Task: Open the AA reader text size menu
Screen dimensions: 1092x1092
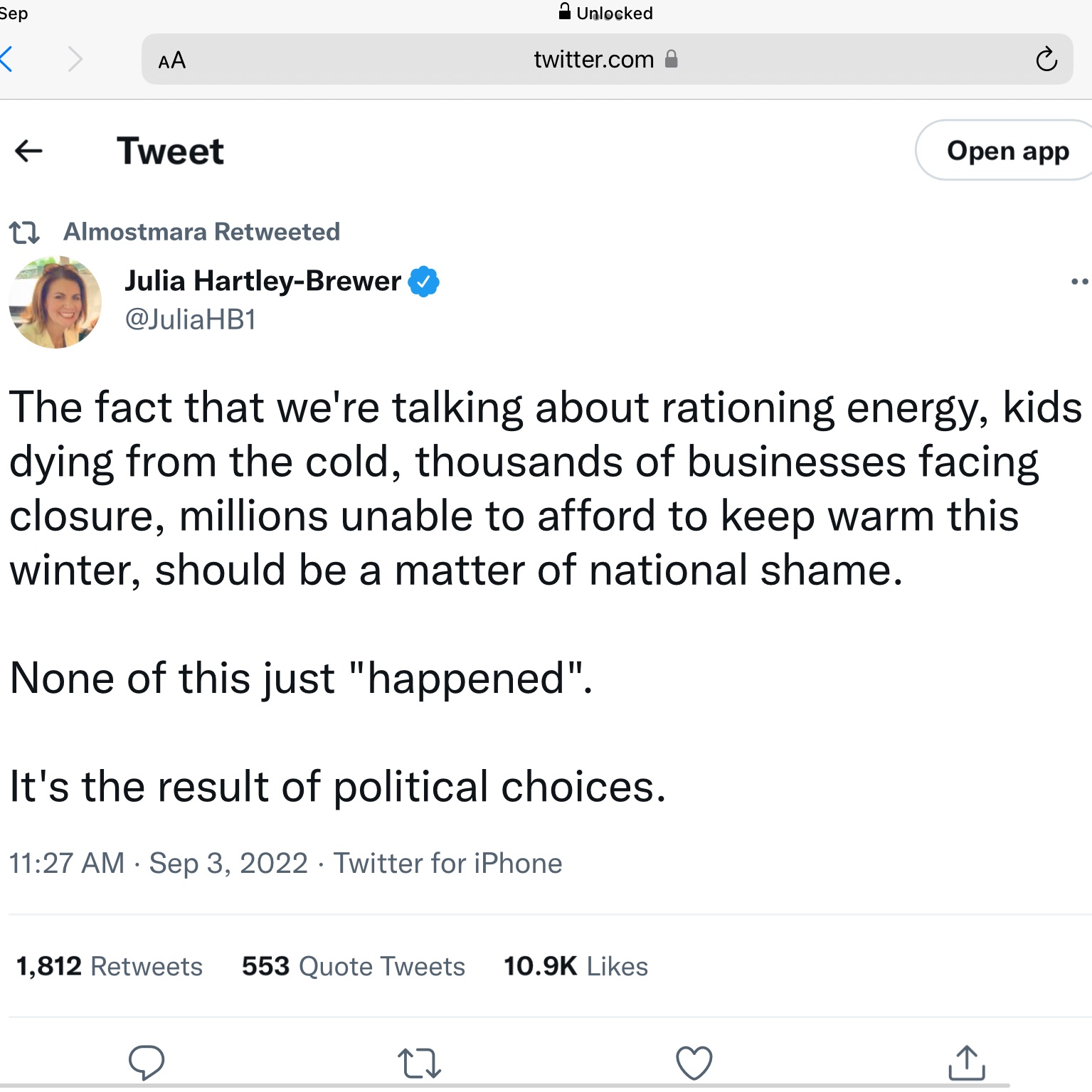Action: point(172,60)
